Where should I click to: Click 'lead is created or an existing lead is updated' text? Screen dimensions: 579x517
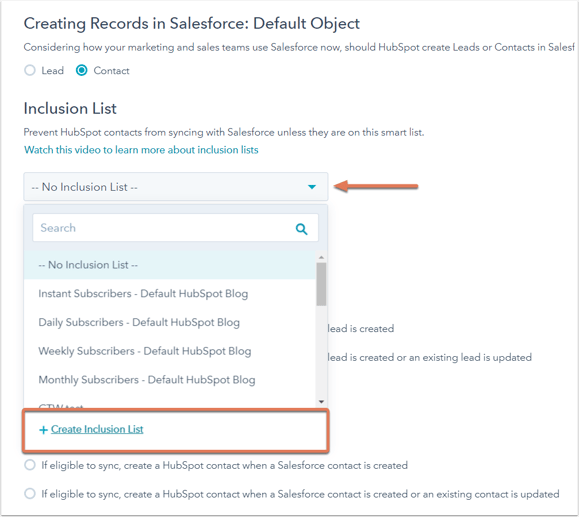[x=430, y=357]
